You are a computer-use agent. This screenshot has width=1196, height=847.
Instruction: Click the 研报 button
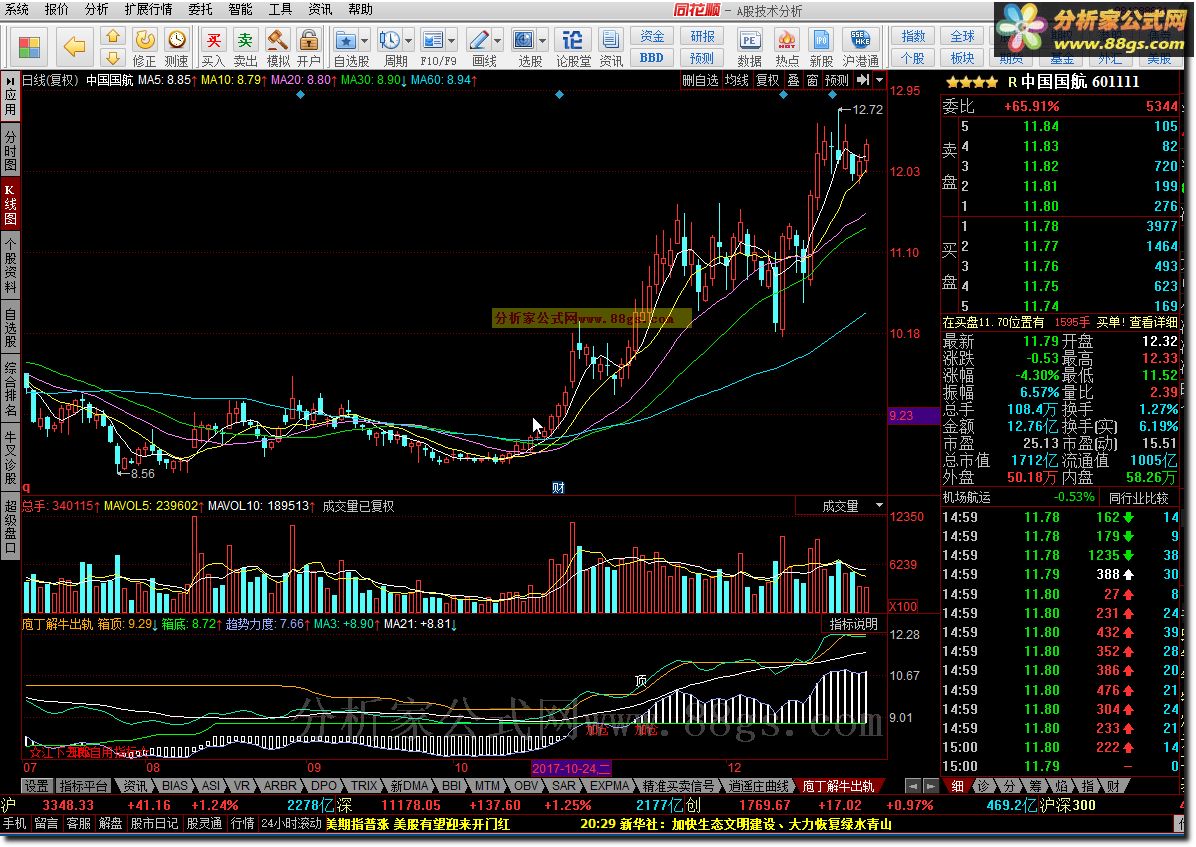click(x=702, y=37)
